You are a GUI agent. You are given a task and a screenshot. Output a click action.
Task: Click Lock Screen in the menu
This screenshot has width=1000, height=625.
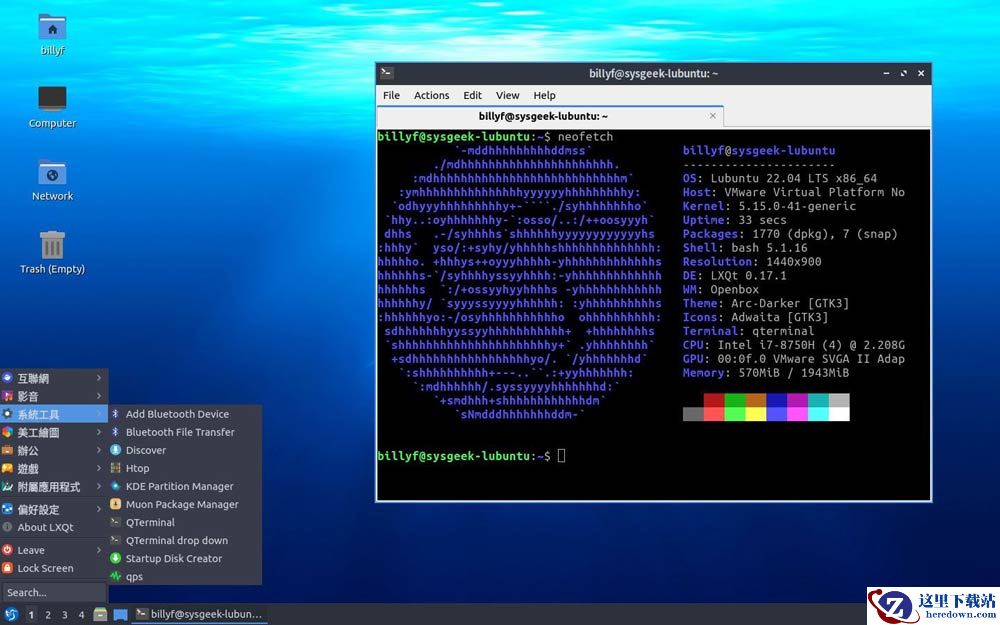(54, 568)
